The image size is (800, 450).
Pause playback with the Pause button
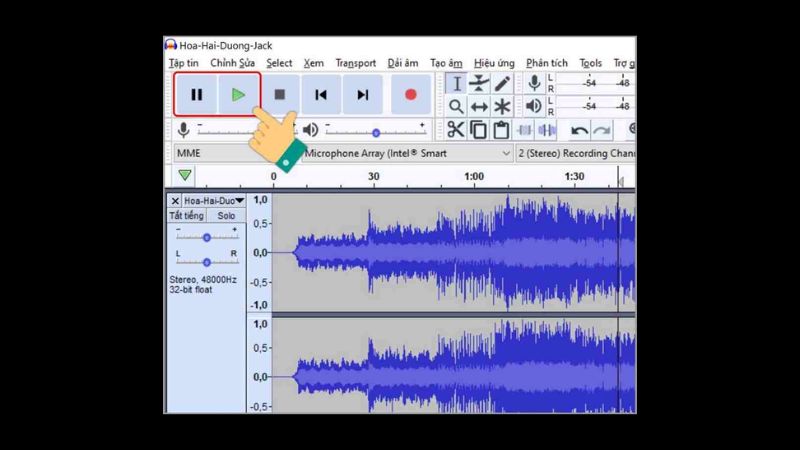(x=197, y=94)
